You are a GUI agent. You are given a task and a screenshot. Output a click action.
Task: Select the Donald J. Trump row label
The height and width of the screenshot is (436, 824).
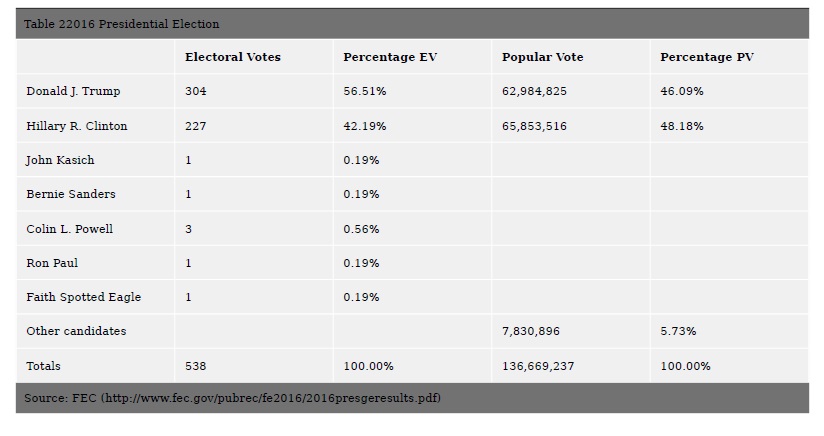point(73,91)
